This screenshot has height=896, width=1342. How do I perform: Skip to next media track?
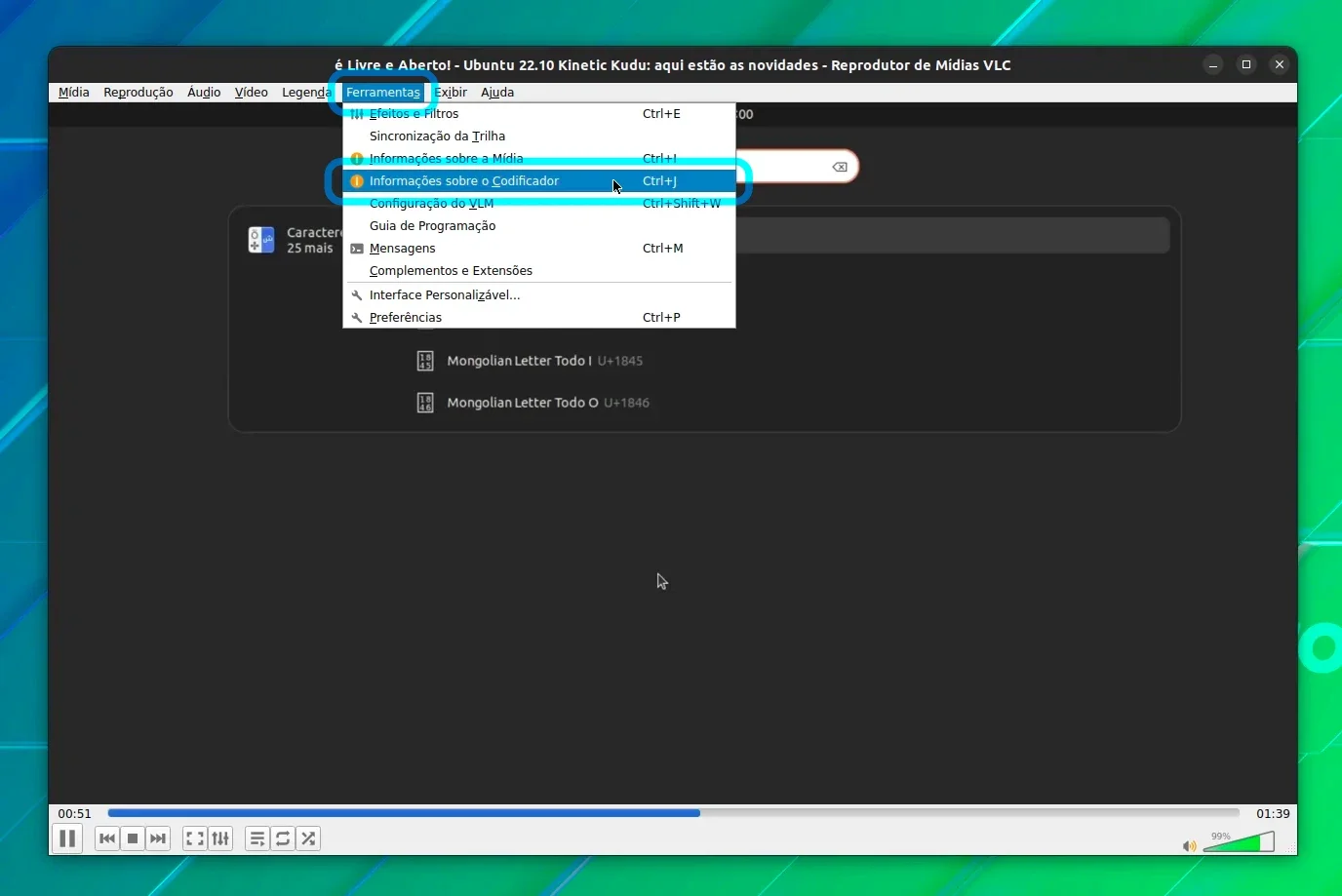click(158, 838)
